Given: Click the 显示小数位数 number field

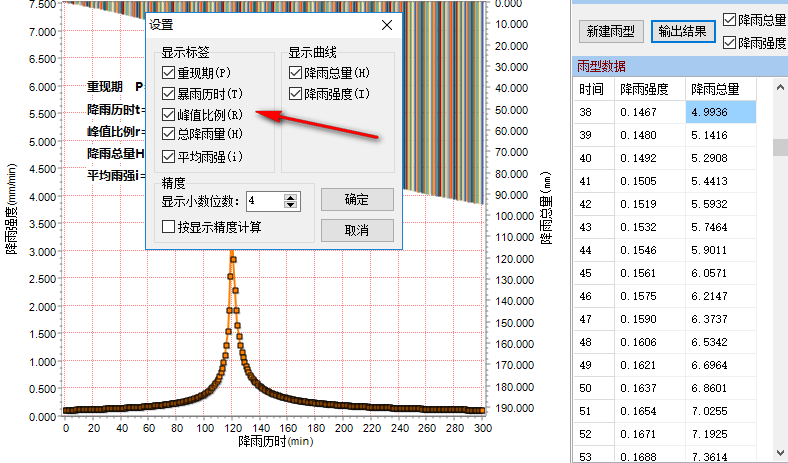Looking at the screenshot, I should coord(263,201).
